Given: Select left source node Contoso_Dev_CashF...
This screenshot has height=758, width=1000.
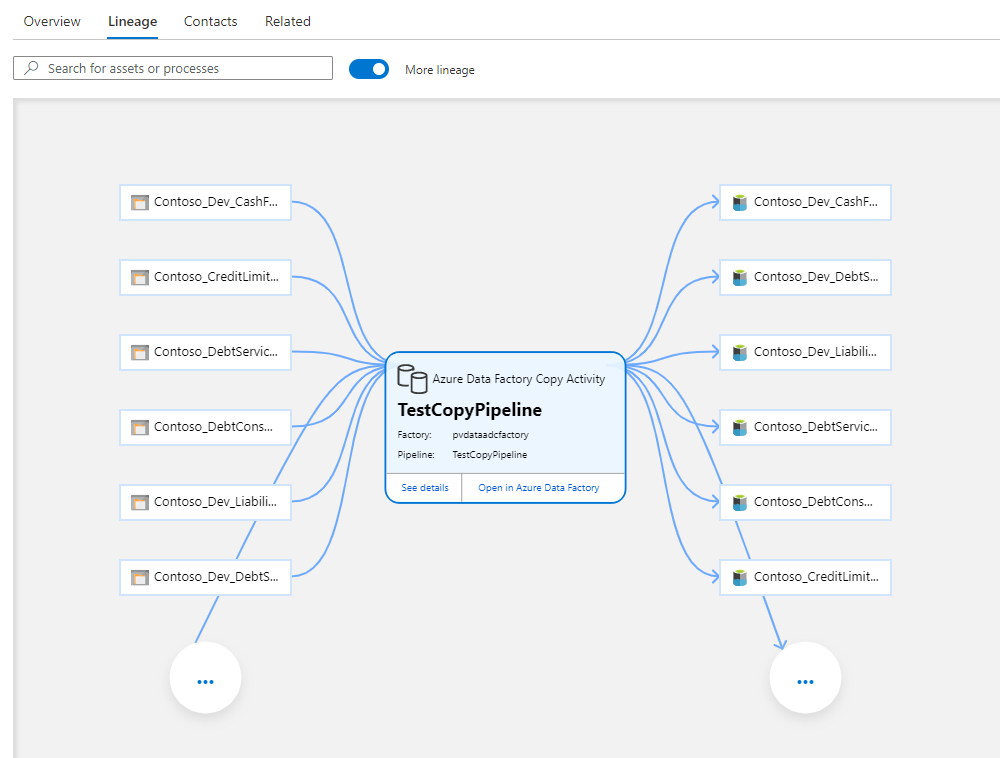Looking at the screenshot, I should click(205, 203).
